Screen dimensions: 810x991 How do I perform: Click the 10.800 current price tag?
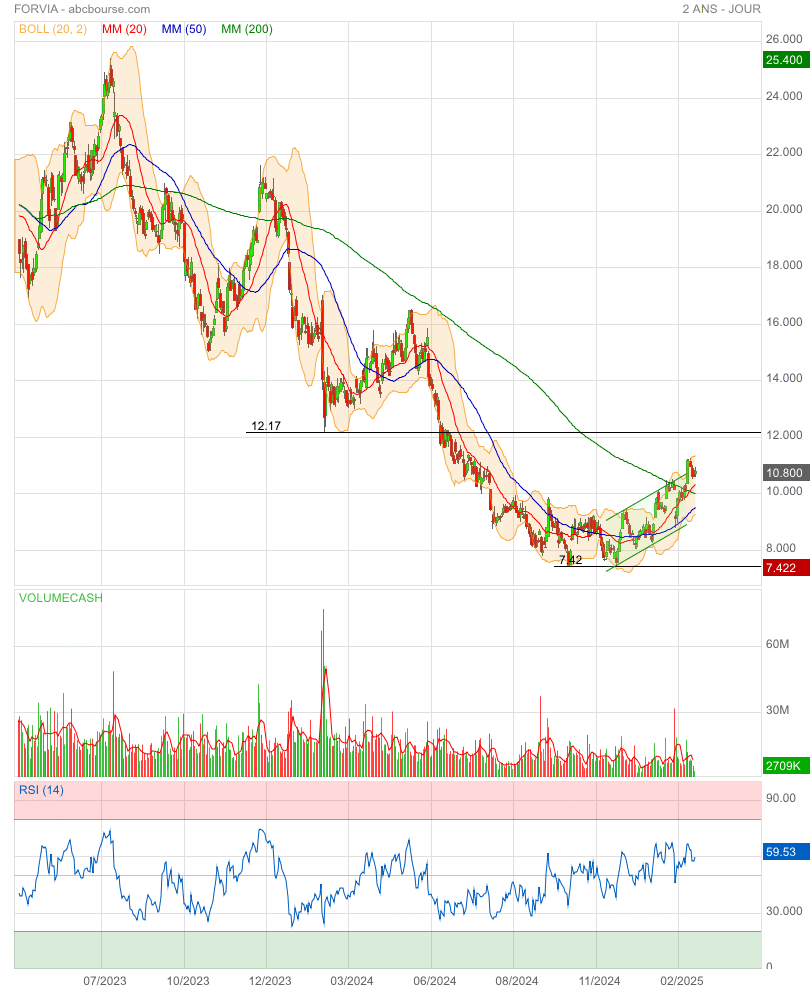pos(786,472)
